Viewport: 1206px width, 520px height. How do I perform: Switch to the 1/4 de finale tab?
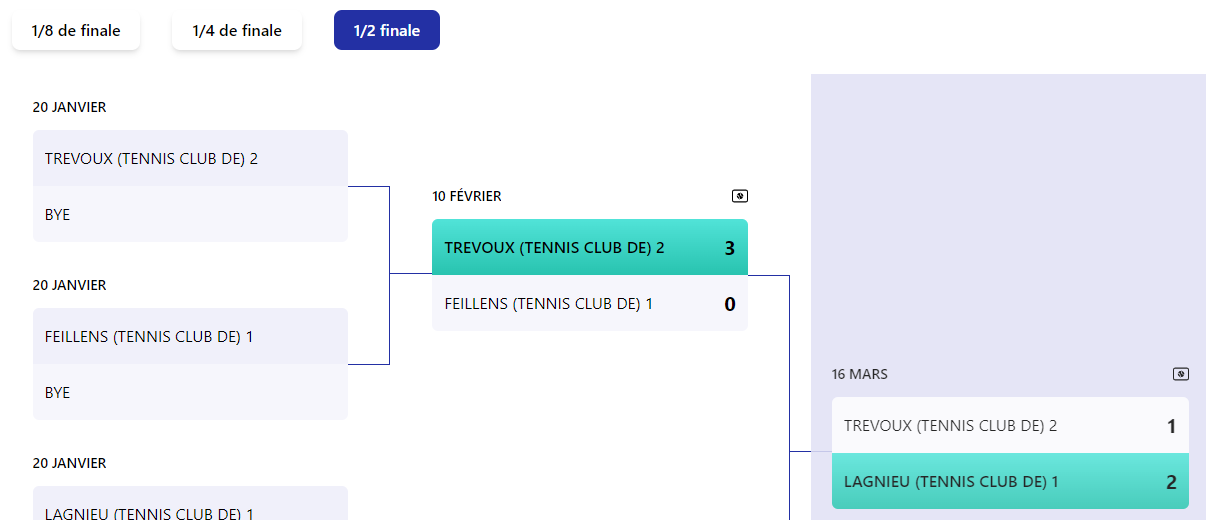[237, 31]
